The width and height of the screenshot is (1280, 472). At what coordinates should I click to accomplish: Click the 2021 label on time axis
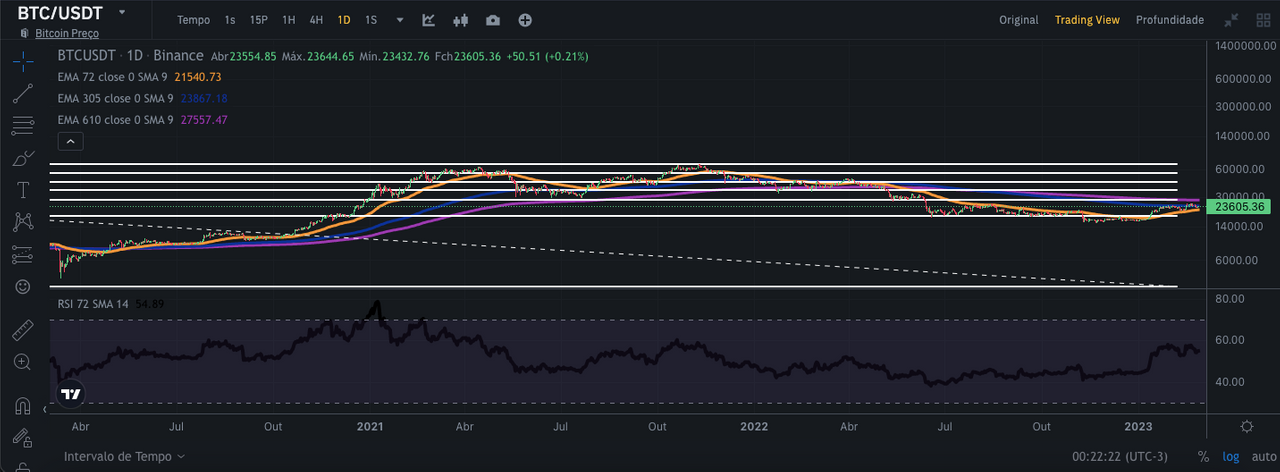(370, 427)
